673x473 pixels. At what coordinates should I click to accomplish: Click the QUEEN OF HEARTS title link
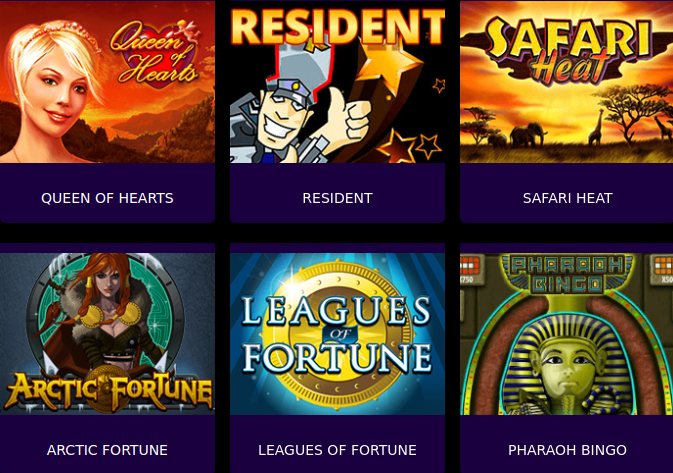(107, 198)
